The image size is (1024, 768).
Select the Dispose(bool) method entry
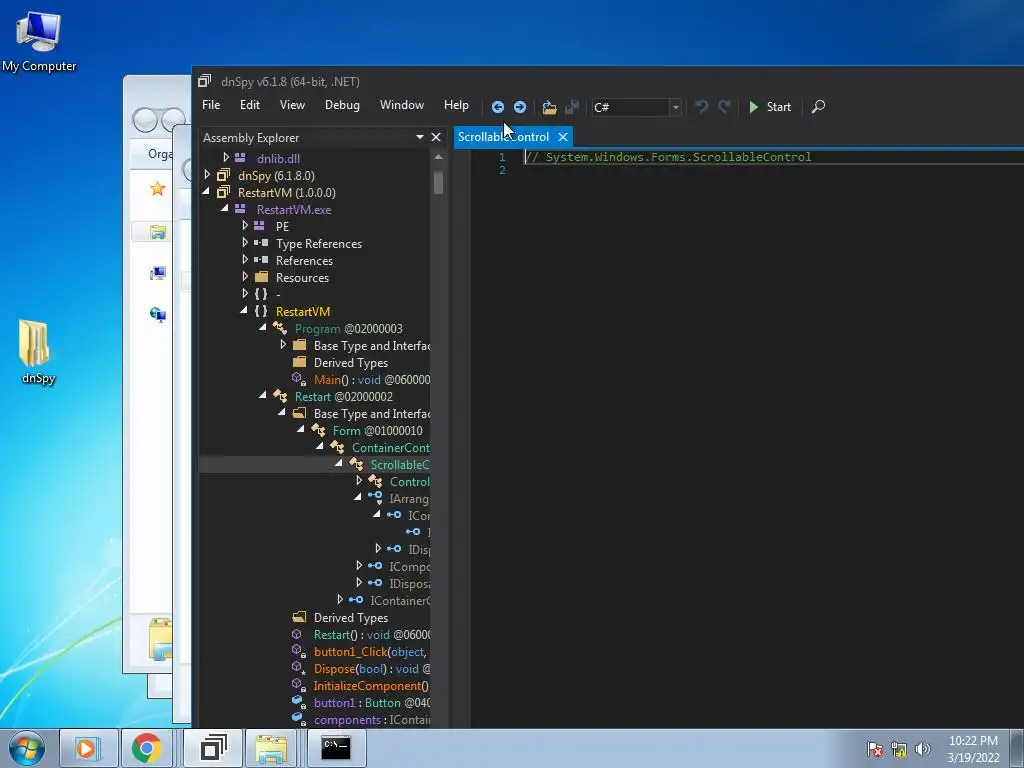click(x=371, y=668)
